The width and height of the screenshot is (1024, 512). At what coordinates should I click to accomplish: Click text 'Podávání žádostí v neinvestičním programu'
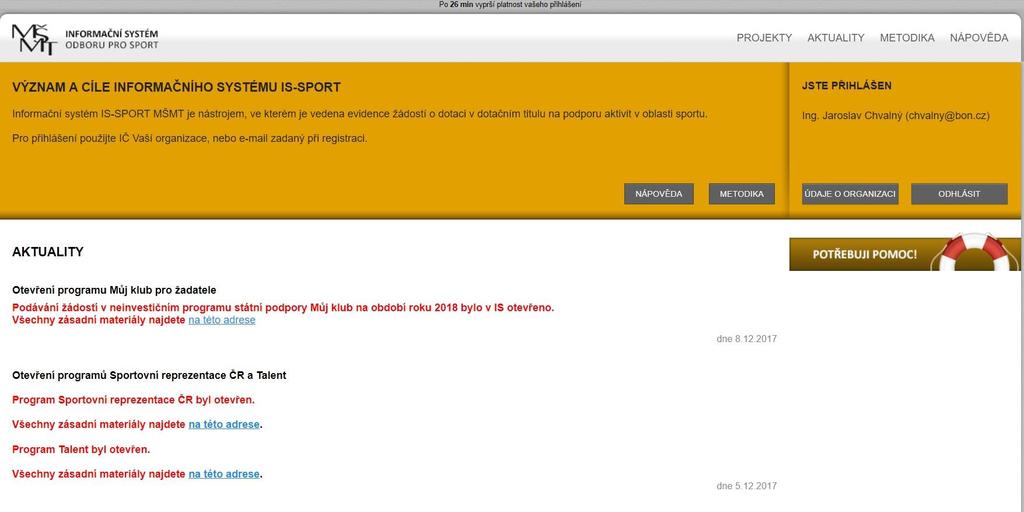point(115,308)
